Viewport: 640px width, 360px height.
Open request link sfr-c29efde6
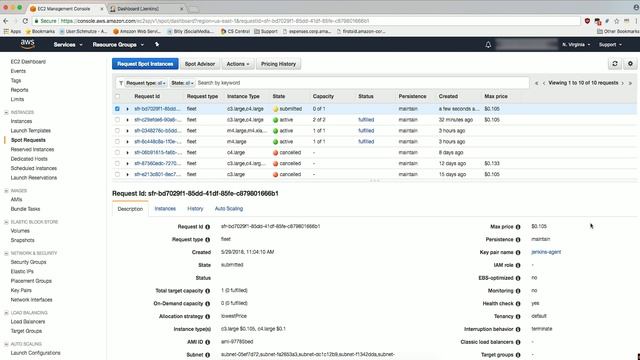[158, 120]
